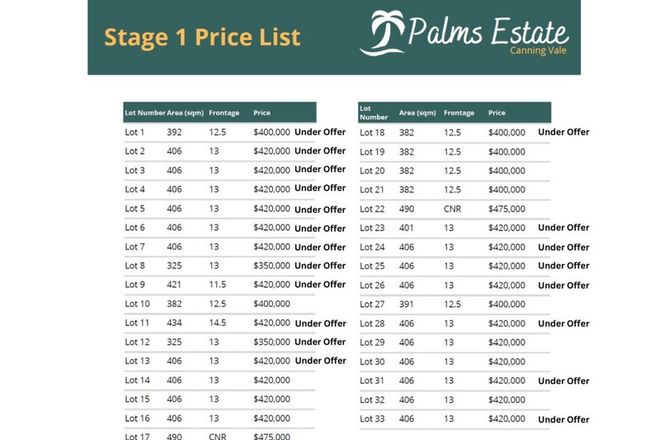Click the $475,000 price for Lot 22
This screenshot has width=660, height=440.
[506, 208]
